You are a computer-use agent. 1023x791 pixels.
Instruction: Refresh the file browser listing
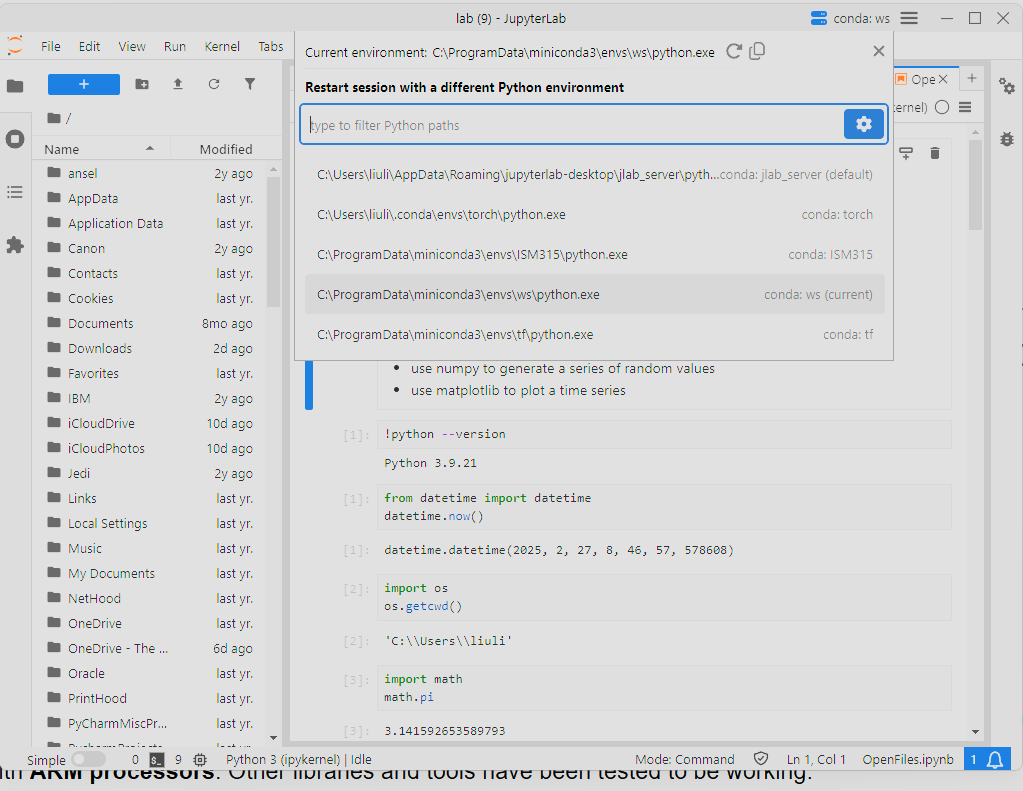pyautogui.click(x=214, y=85)
